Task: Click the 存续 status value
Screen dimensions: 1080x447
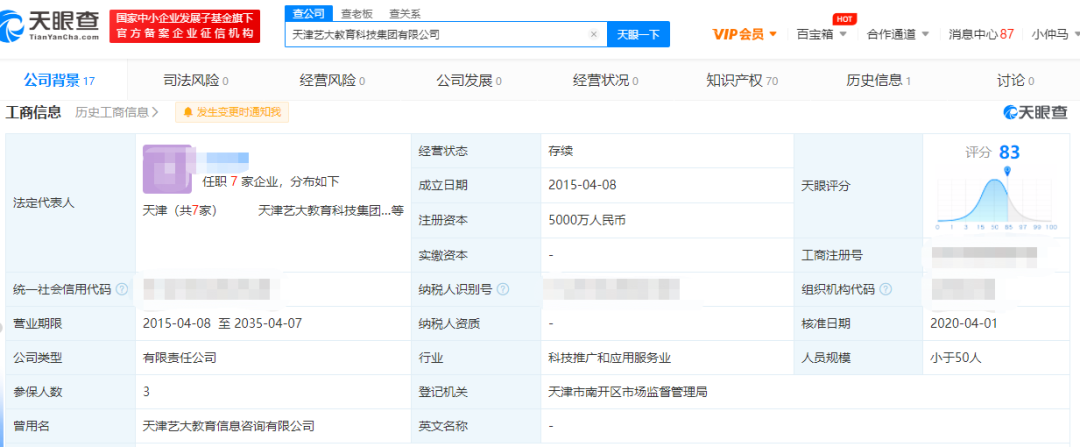Action: 561,151
